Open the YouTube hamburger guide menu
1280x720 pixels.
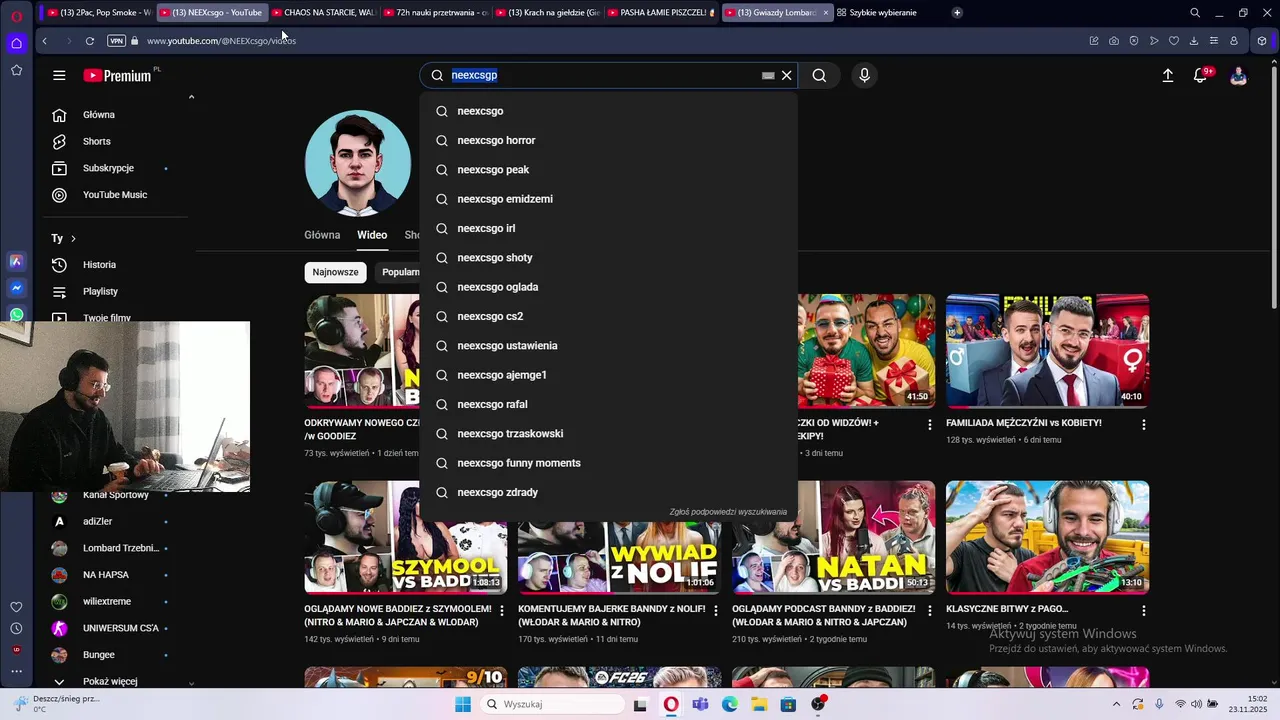click(x=59, y=75)
